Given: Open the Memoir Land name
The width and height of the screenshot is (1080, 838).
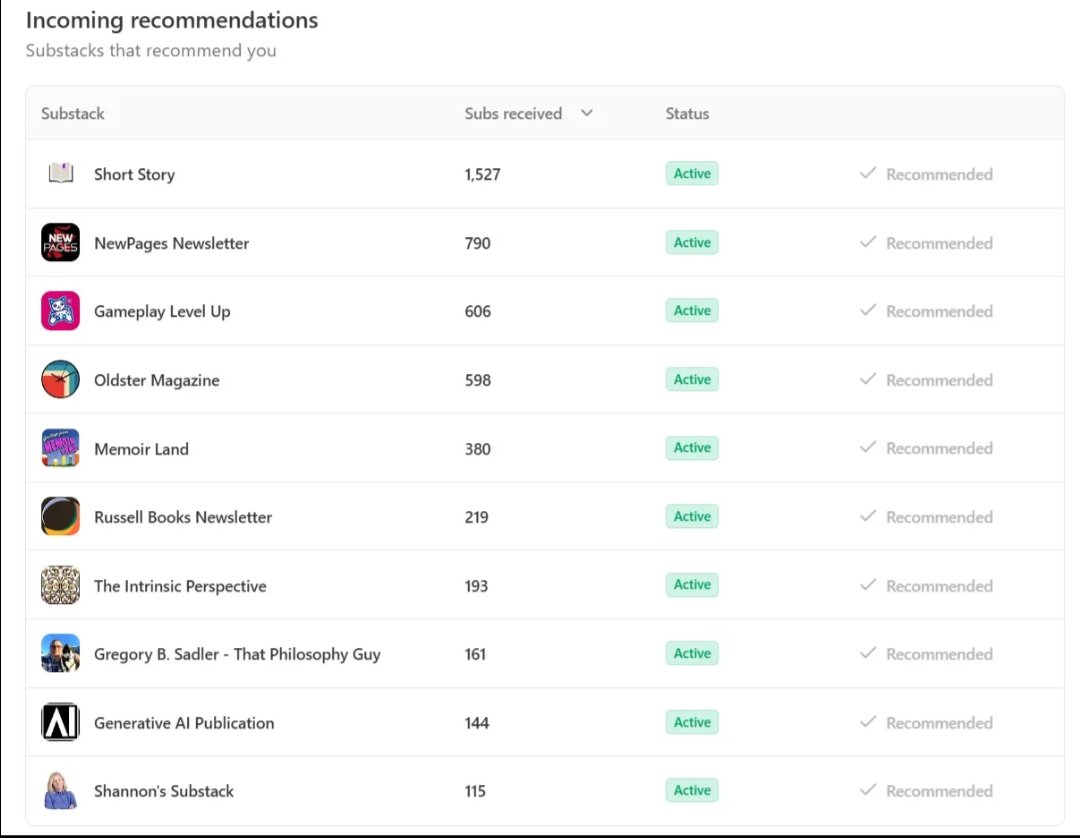Looking at the screenshot, I should coord(141,449).
